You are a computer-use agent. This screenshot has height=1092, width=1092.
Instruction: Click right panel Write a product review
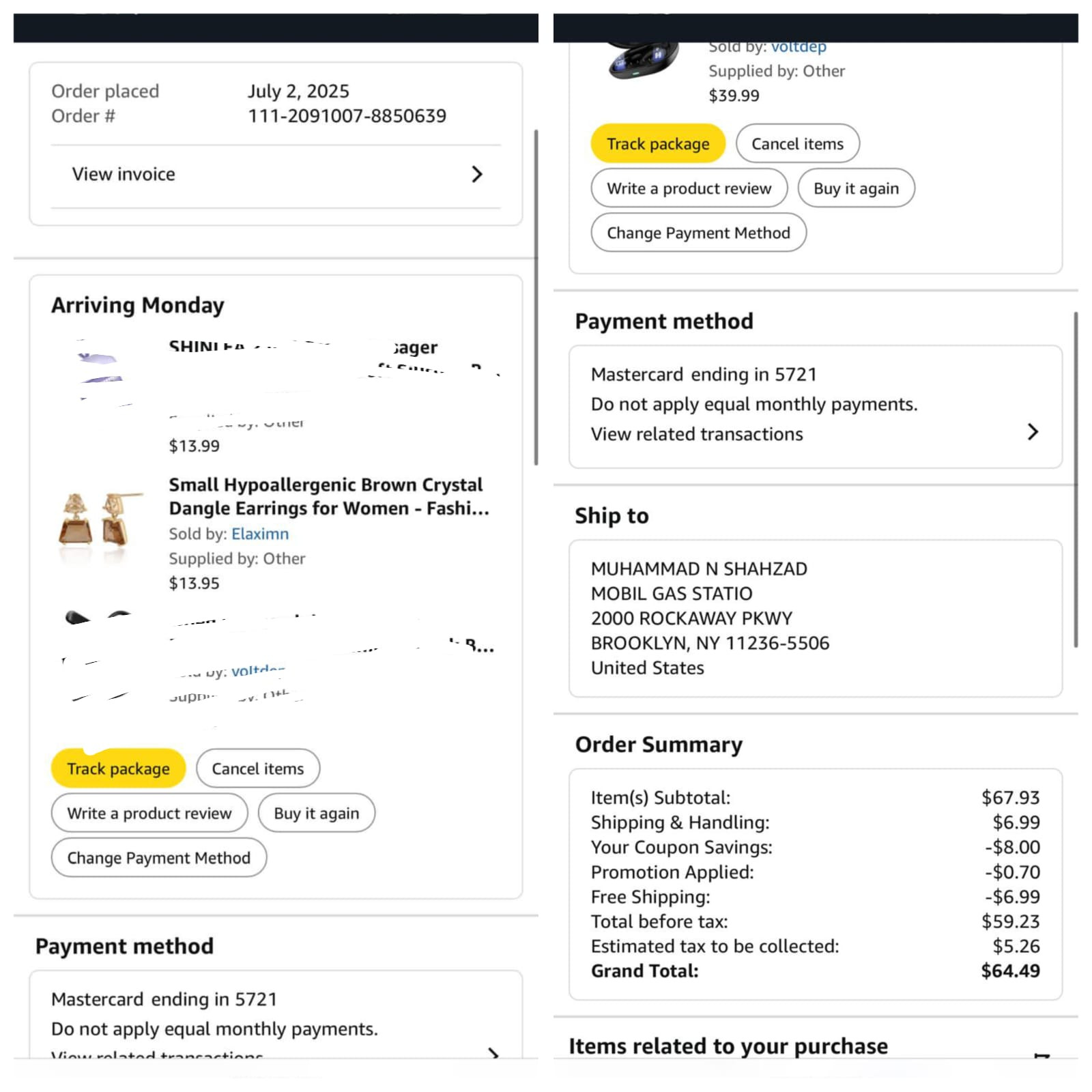(x=689, y=188)
